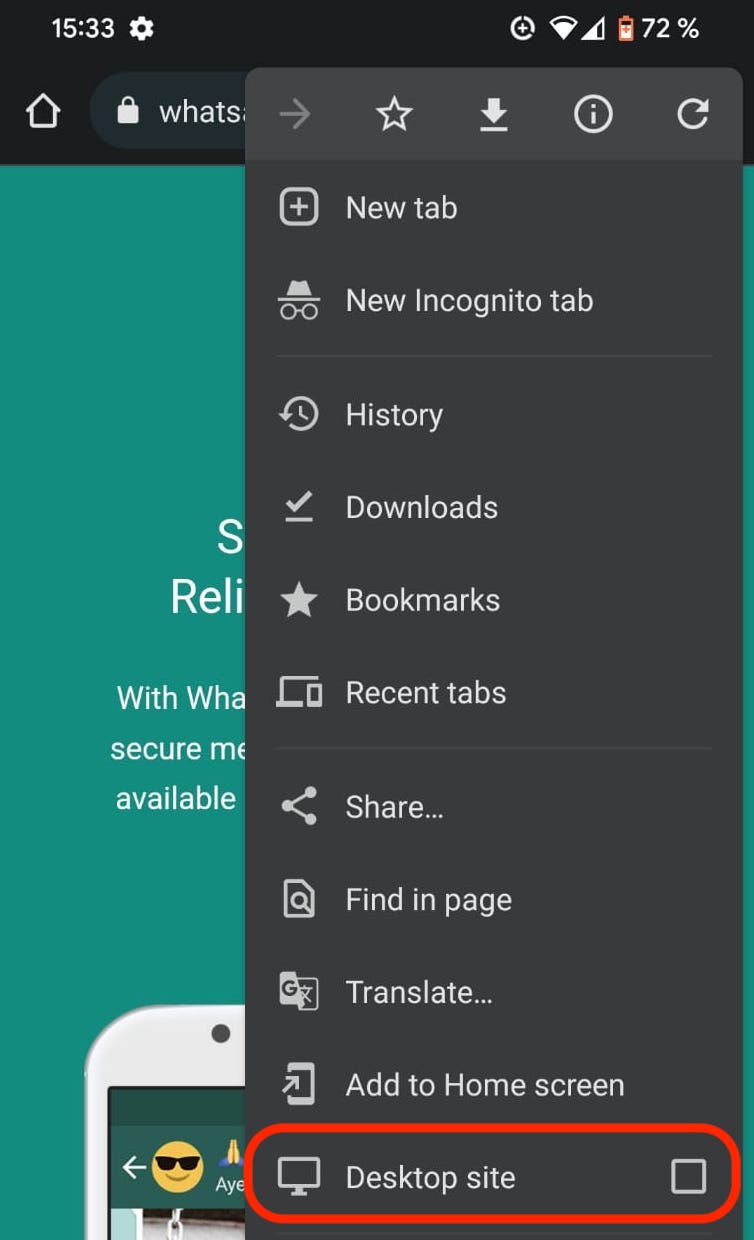This screenshot has width=754, height=1240.
Task: Click the WhatsApp address bar field
Action: [x=195, y=112]
